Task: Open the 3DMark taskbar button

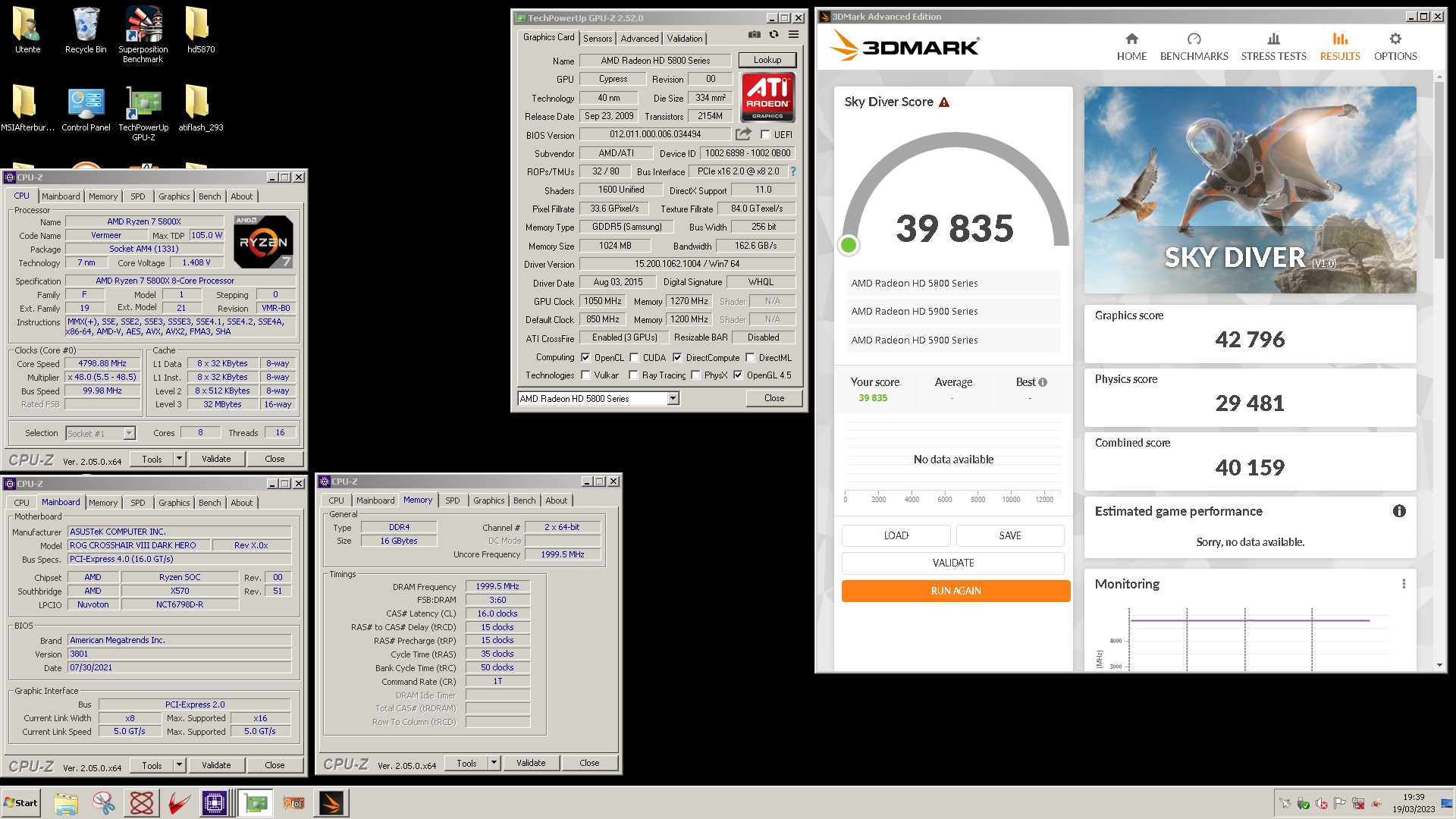Action: point(331,803)
